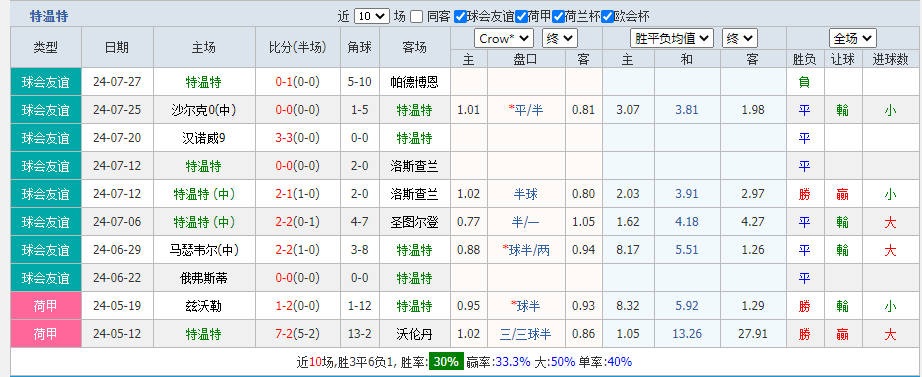Viewport: 922px width, 377px height.
Task: Click the 半球 handicap cell
Action: (526, 194)
